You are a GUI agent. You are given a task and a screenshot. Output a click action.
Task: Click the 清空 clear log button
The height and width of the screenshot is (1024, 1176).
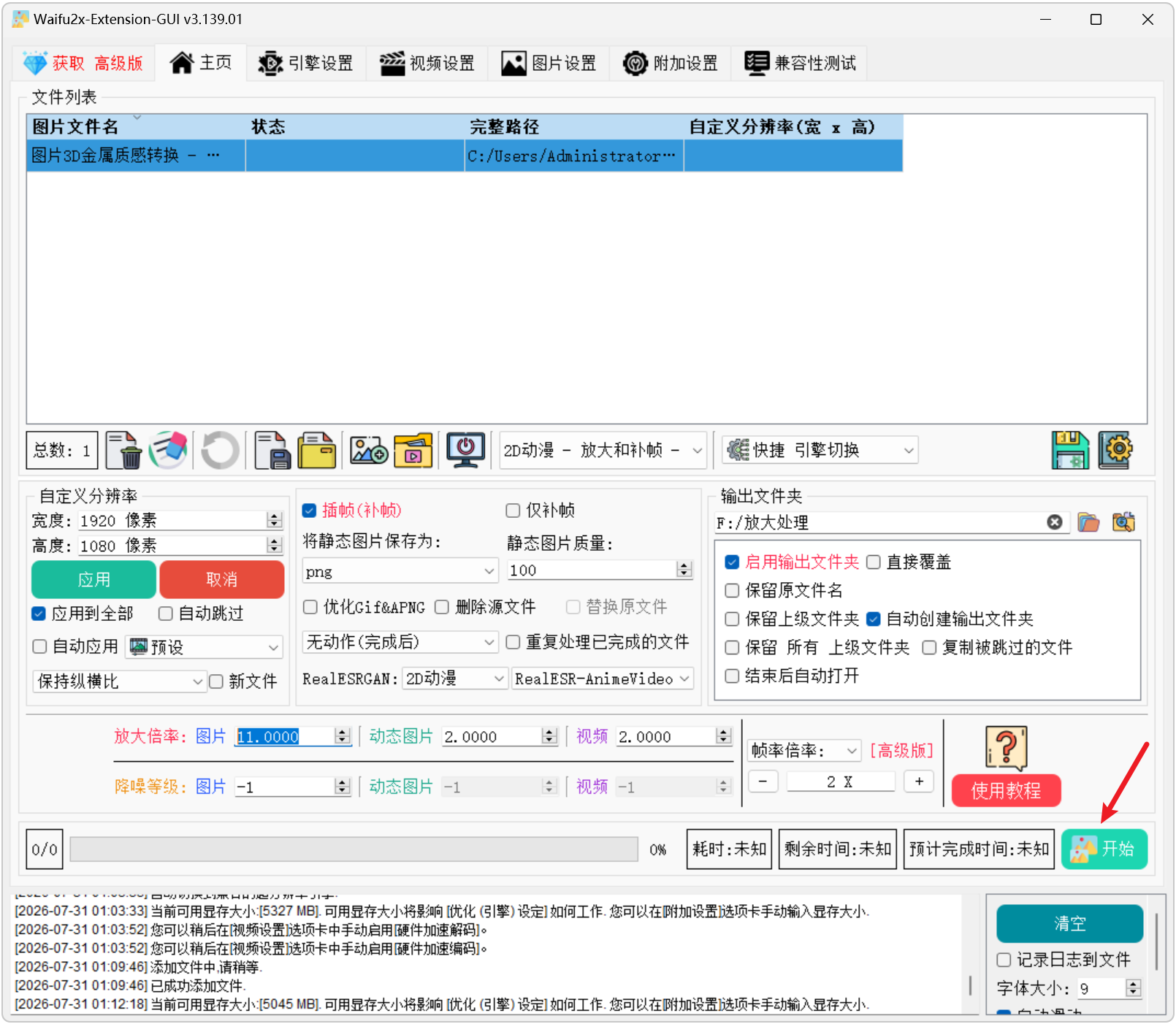point(1070,923)
